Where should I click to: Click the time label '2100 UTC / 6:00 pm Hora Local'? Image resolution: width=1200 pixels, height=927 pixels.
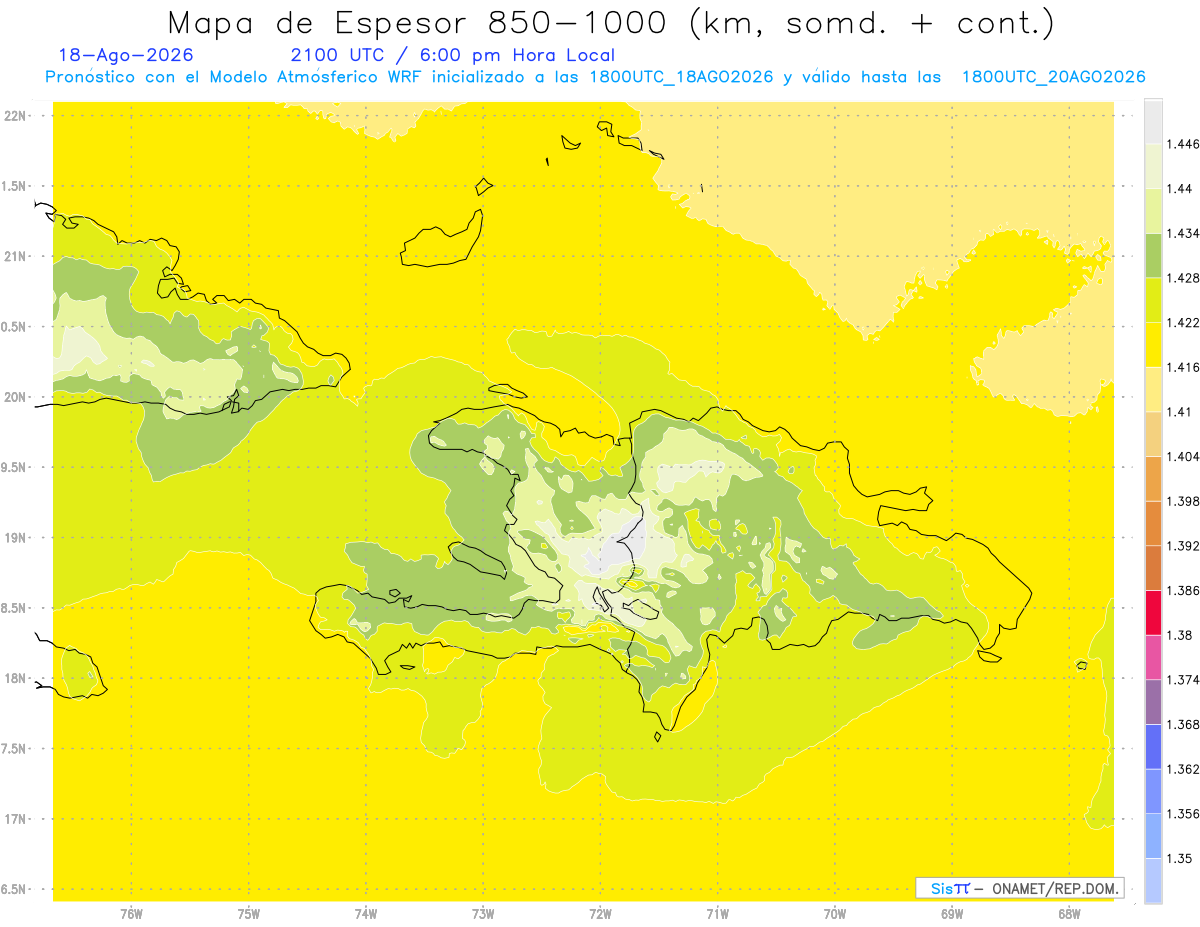click(x=452, y=56)
